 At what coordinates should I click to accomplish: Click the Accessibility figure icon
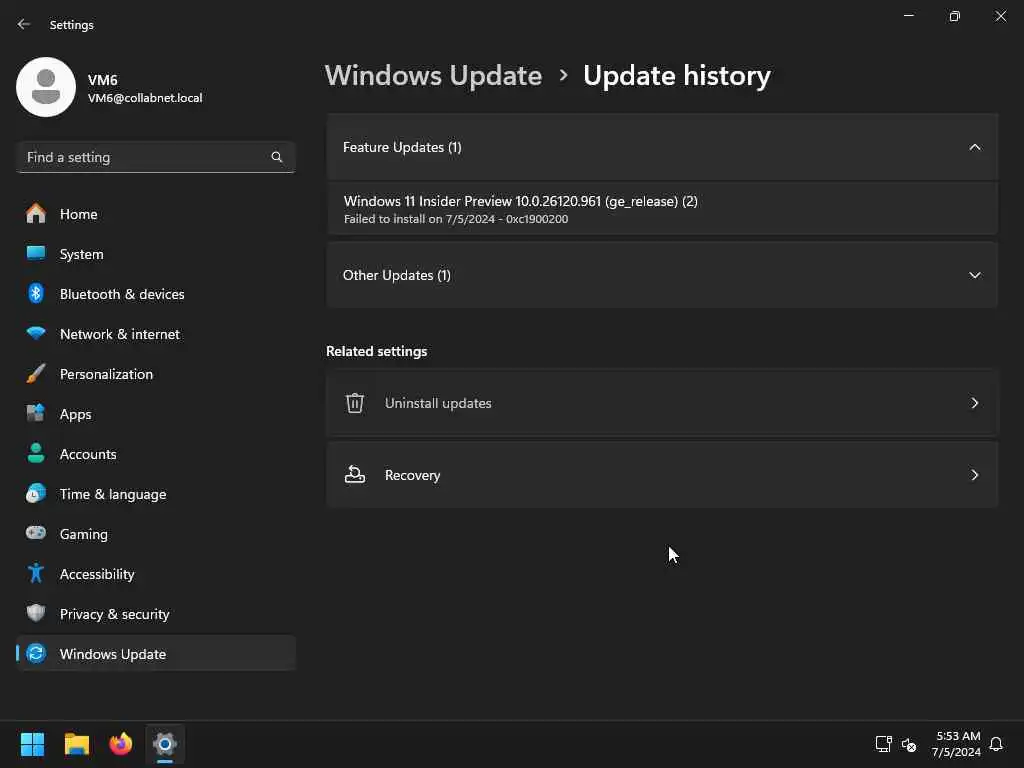pyautogui.click(x=36, y=573)
